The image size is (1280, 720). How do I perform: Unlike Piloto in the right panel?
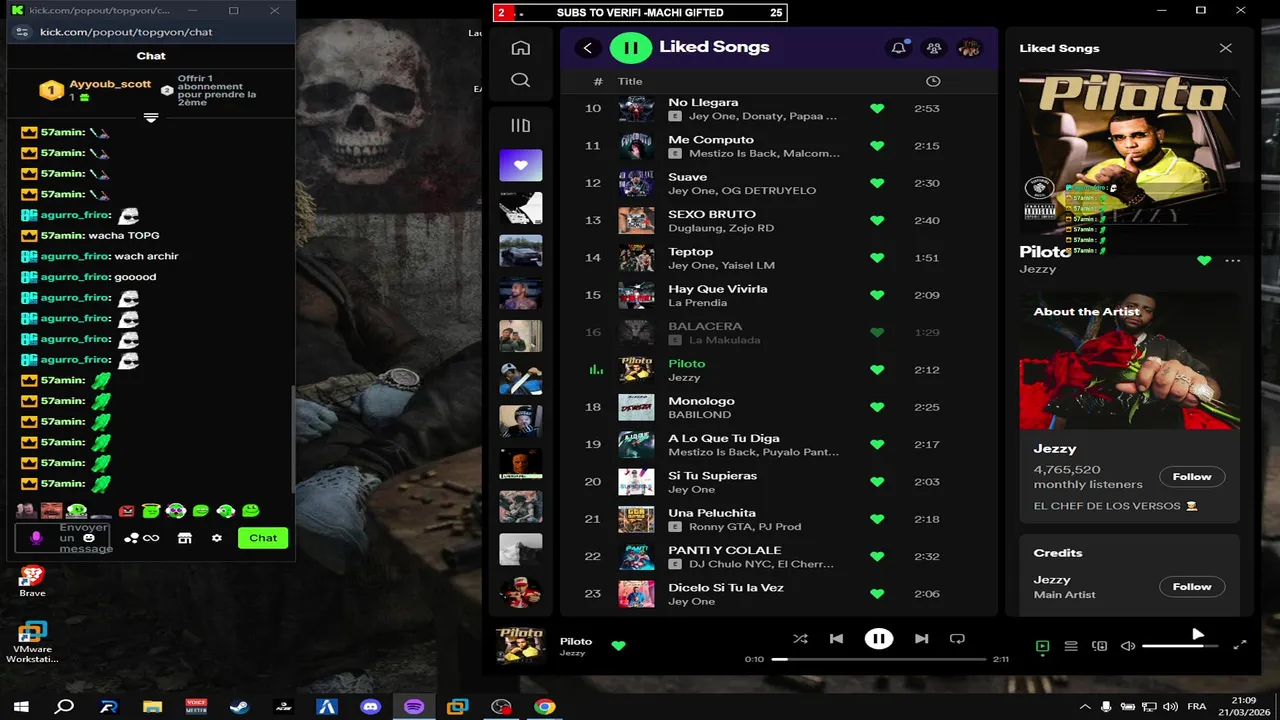point(1204,261)
